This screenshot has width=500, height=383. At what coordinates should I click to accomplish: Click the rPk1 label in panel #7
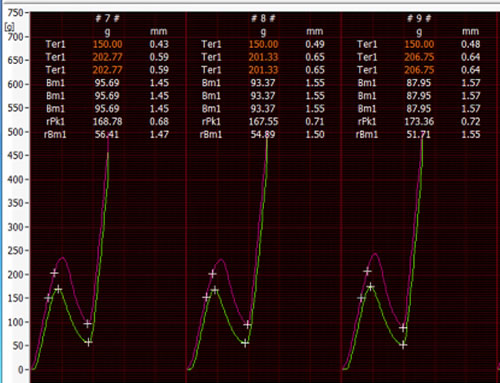(x=55, y=121)
